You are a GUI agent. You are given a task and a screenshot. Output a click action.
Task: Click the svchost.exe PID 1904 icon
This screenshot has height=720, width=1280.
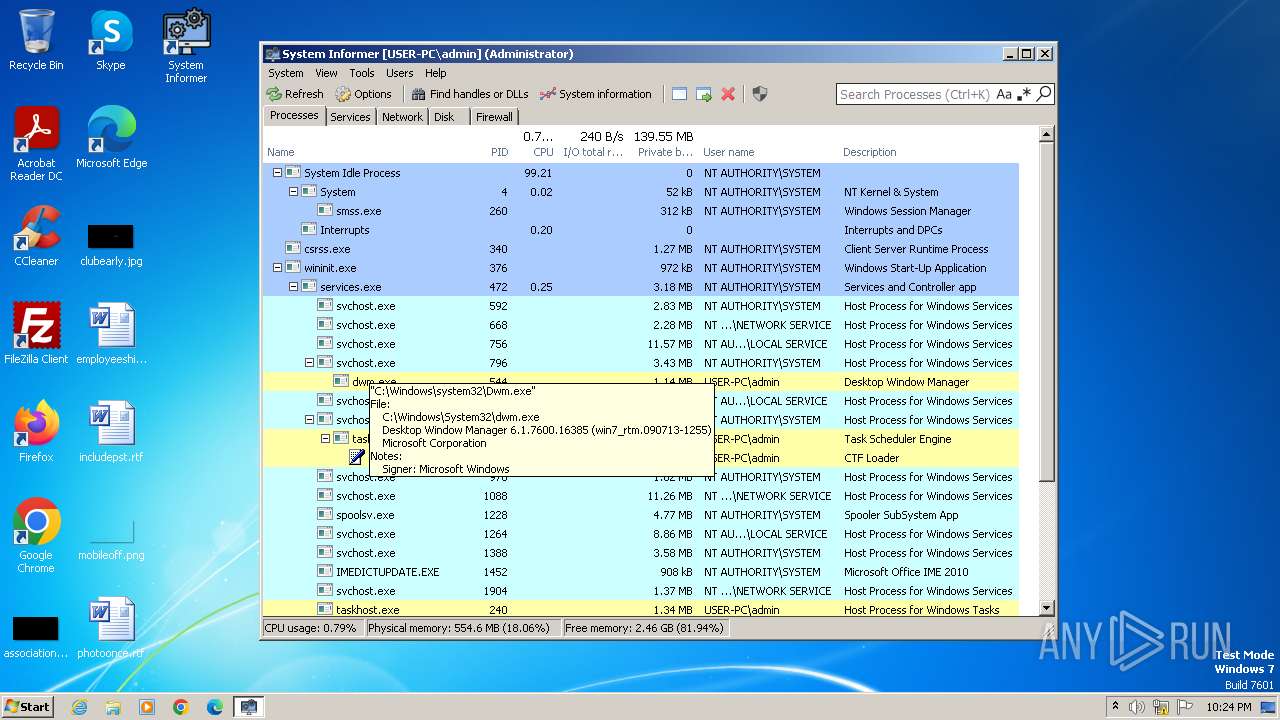point(325,591)
